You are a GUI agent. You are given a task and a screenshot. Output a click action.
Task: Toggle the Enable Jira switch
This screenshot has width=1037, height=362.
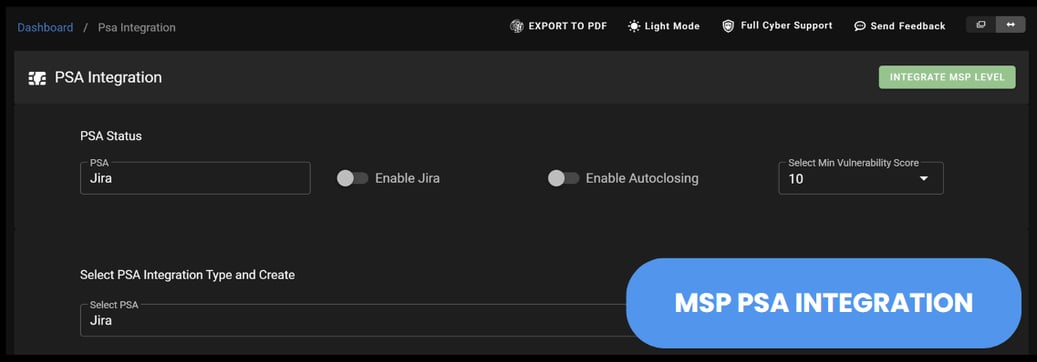353,178
